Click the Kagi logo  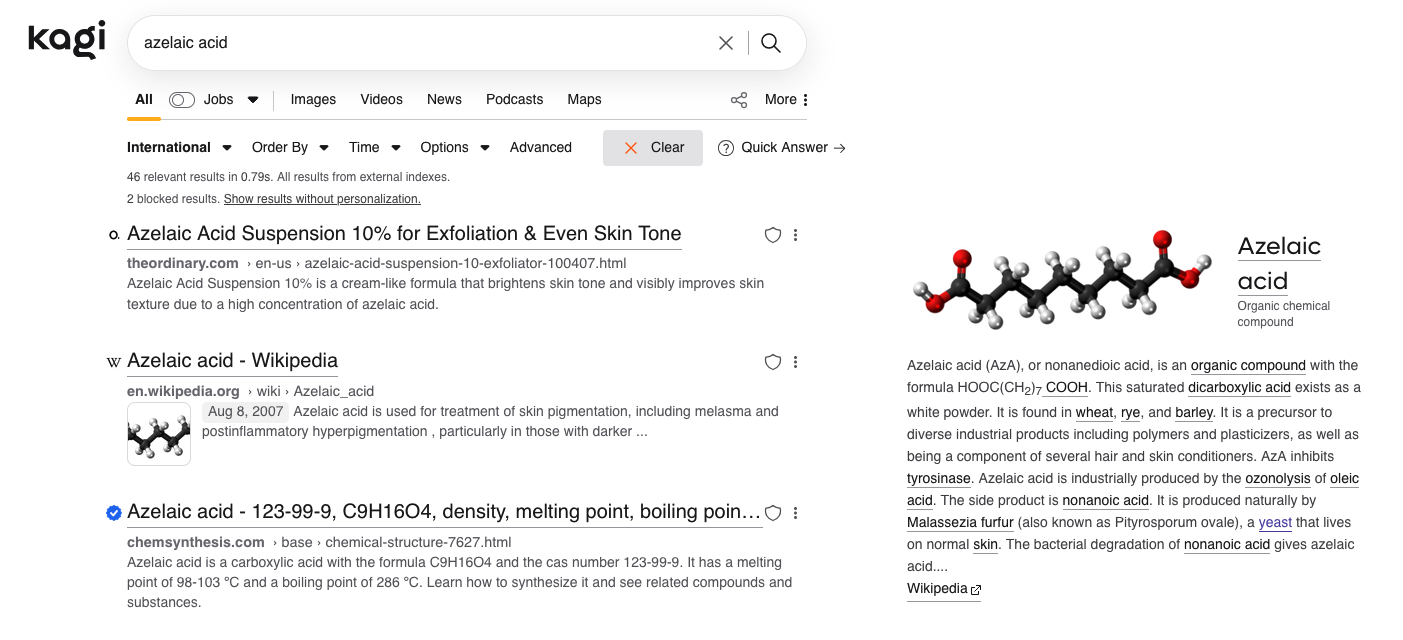(66, 40)
